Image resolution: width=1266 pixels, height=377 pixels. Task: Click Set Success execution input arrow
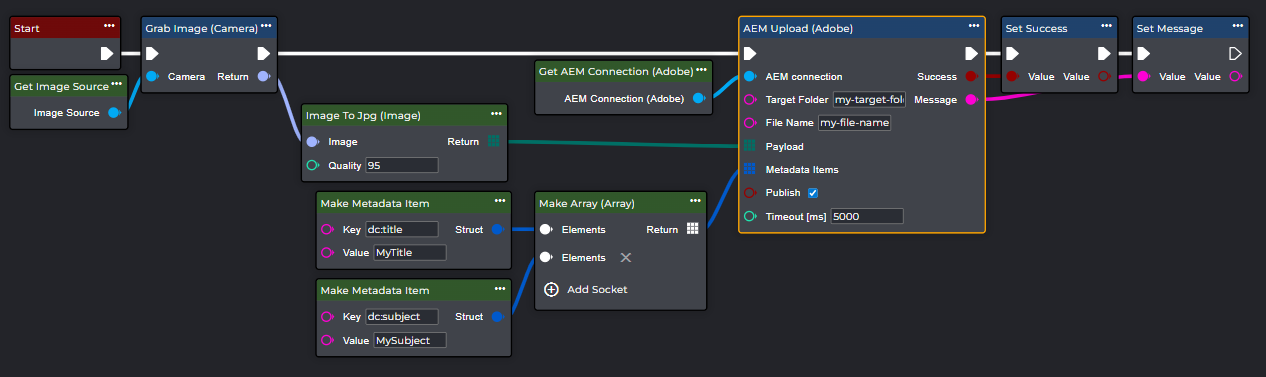pyautogui.click(x=1012, y=53)
